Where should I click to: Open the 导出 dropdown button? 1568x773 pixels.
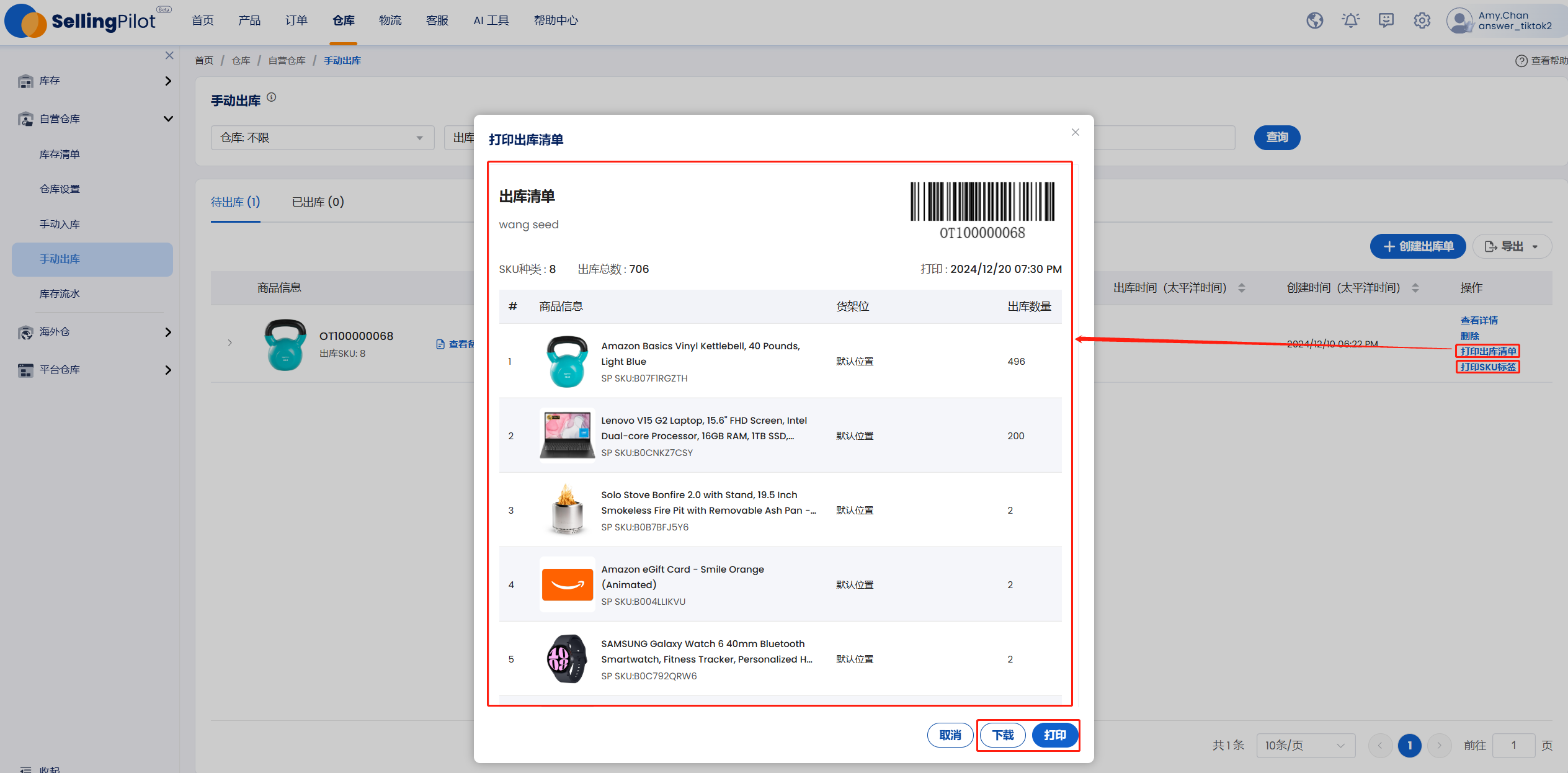[1512, 247]
